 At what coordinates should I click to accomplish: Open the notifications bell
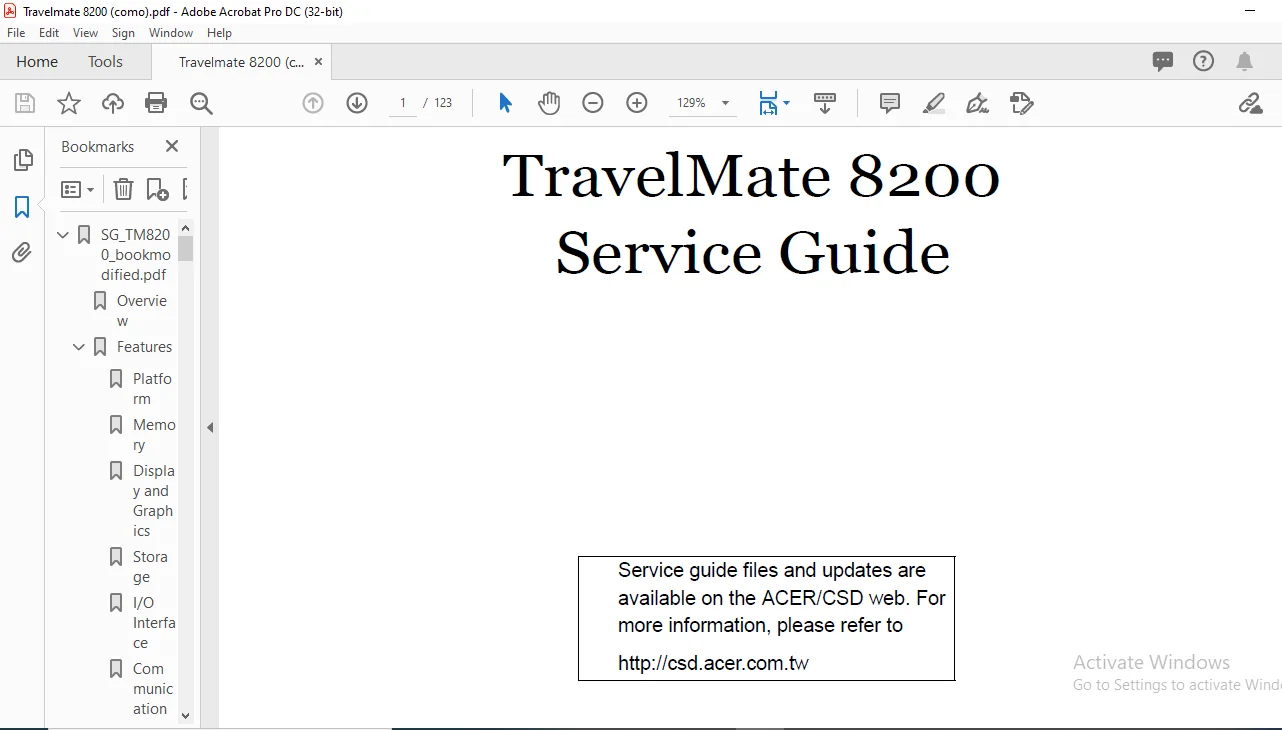(1244, 62)
